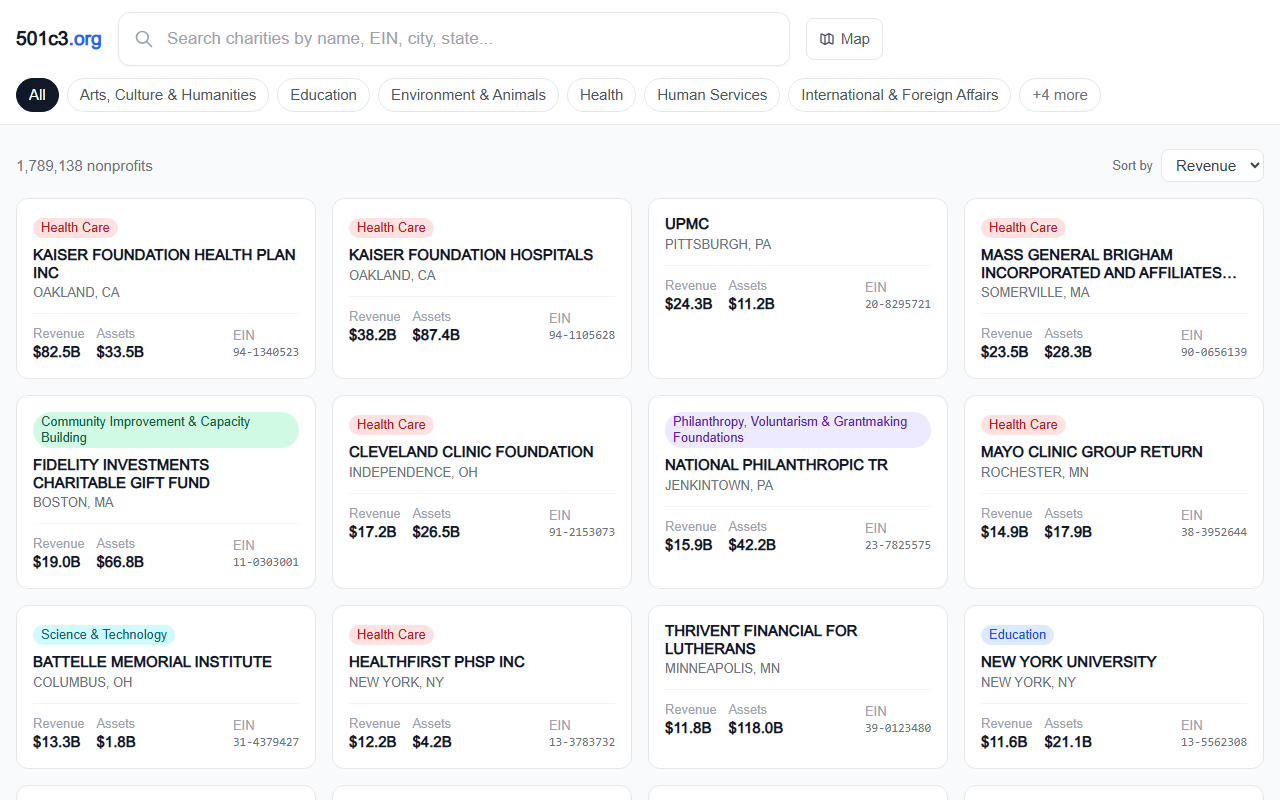
Task: Click the $82.5B revenue value
Action: [x=57, y=352]
